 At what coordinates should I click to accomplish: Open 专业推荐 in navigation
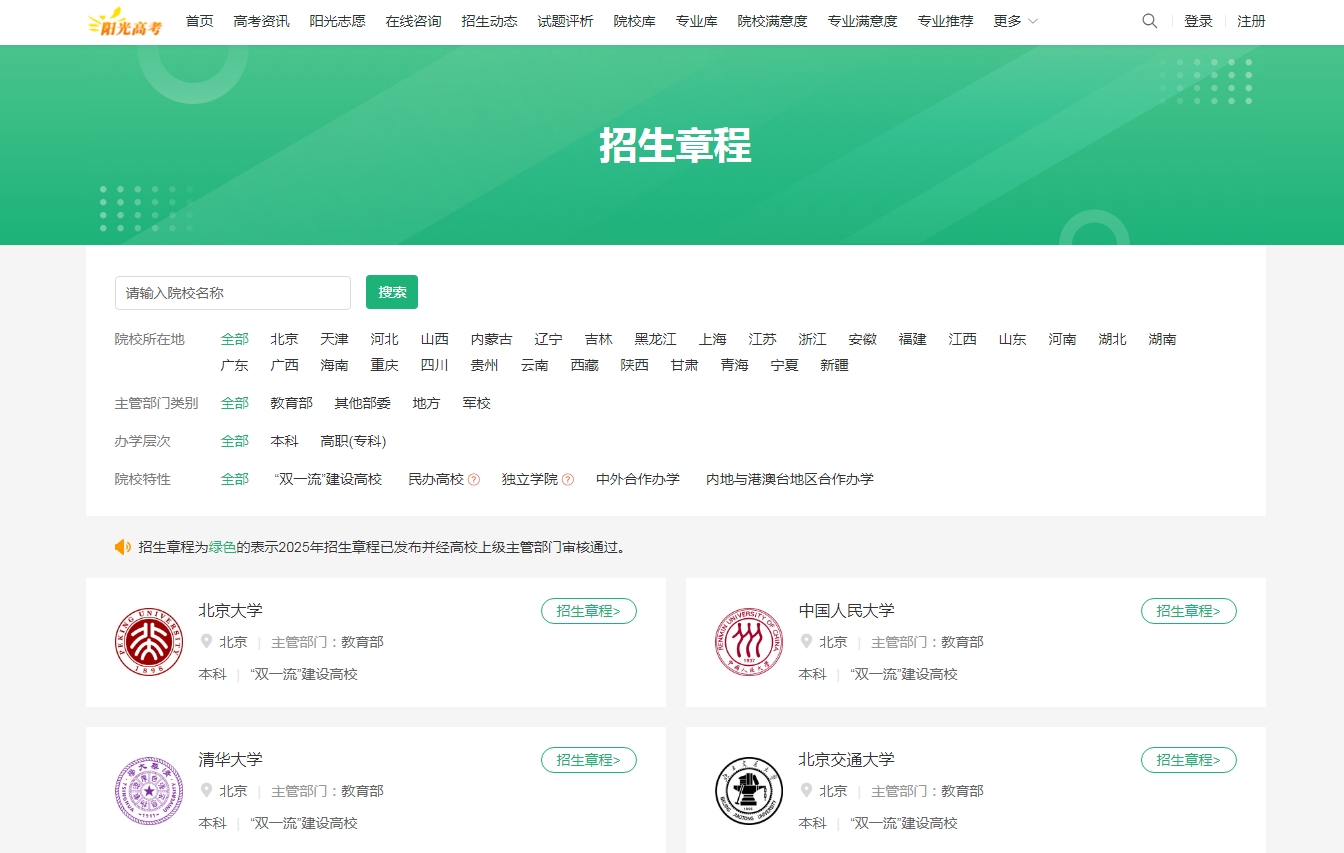946,21
